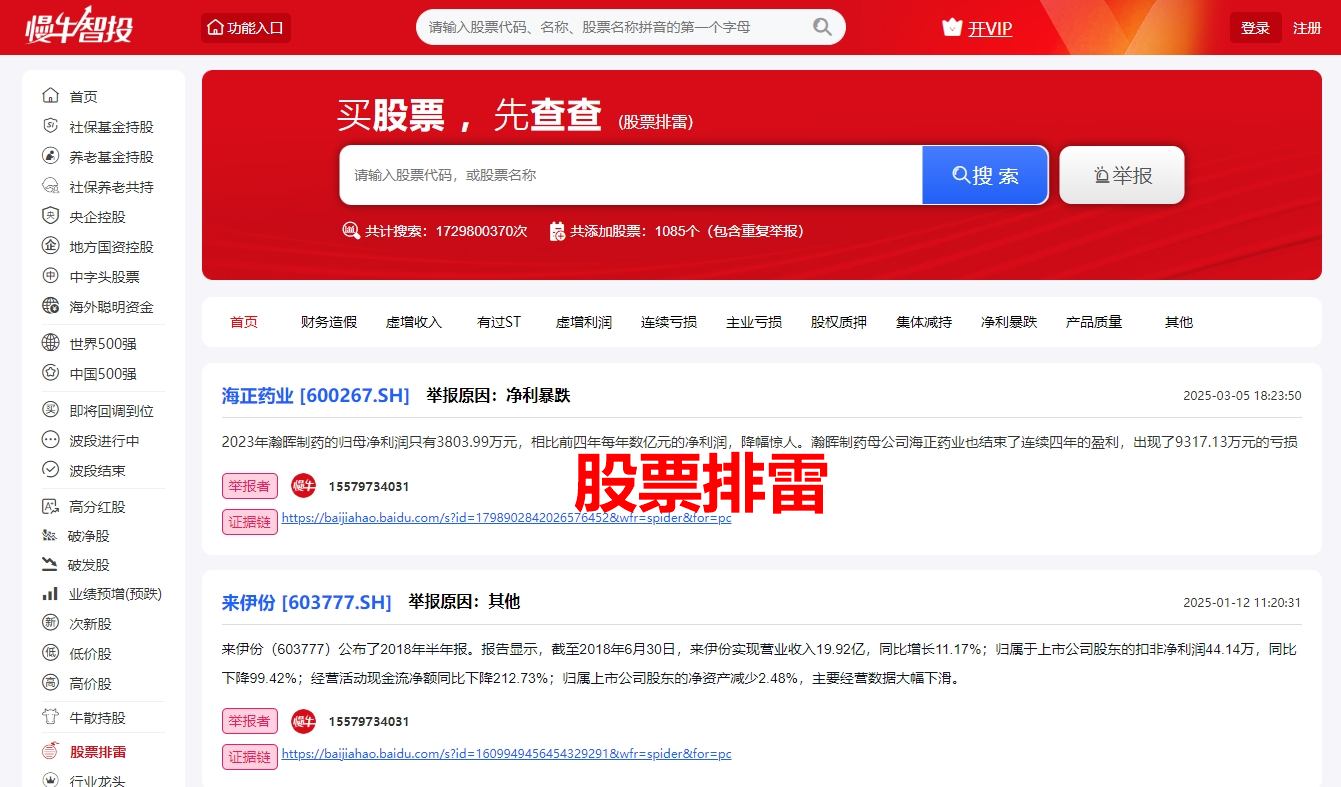Click 举报者 tag in 来伊份 card
Viewport: 1341px width, 787px height.
click(250, 721)
